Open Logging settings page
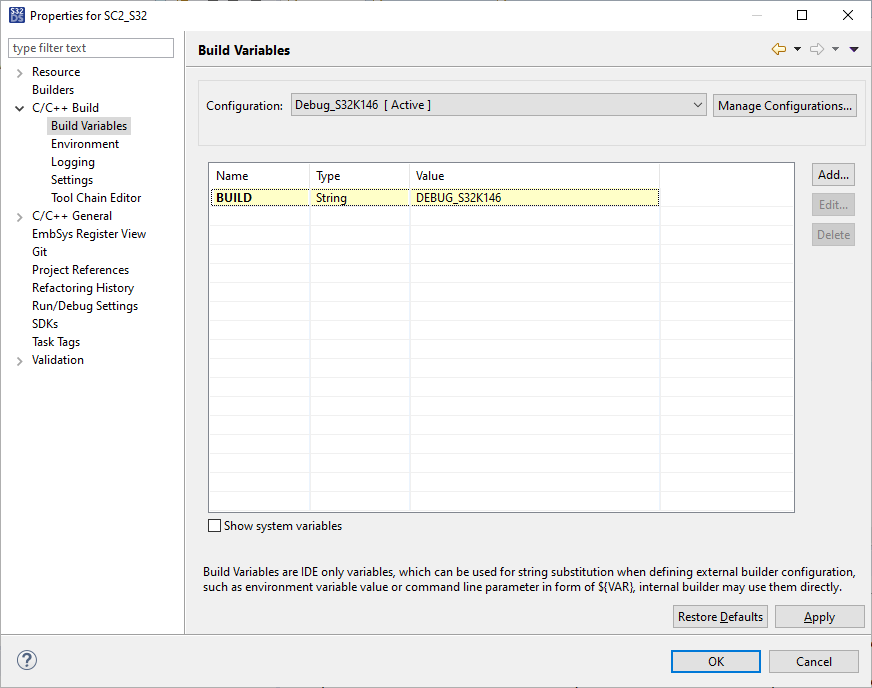Image resolution: width=872 pixels, height=688 pixels. coord(73,162)
